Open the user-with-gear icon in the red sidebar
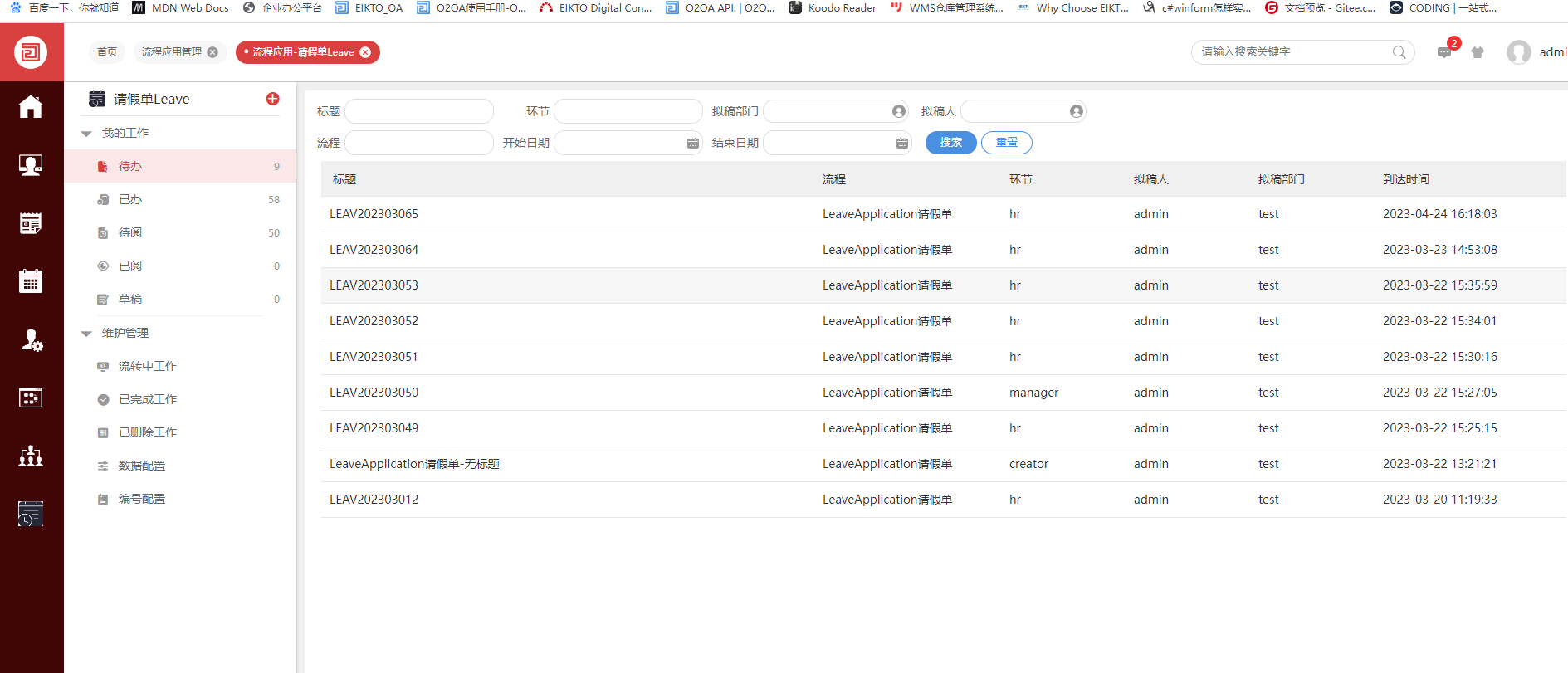The image size is (1568, 673). [31, 340]
